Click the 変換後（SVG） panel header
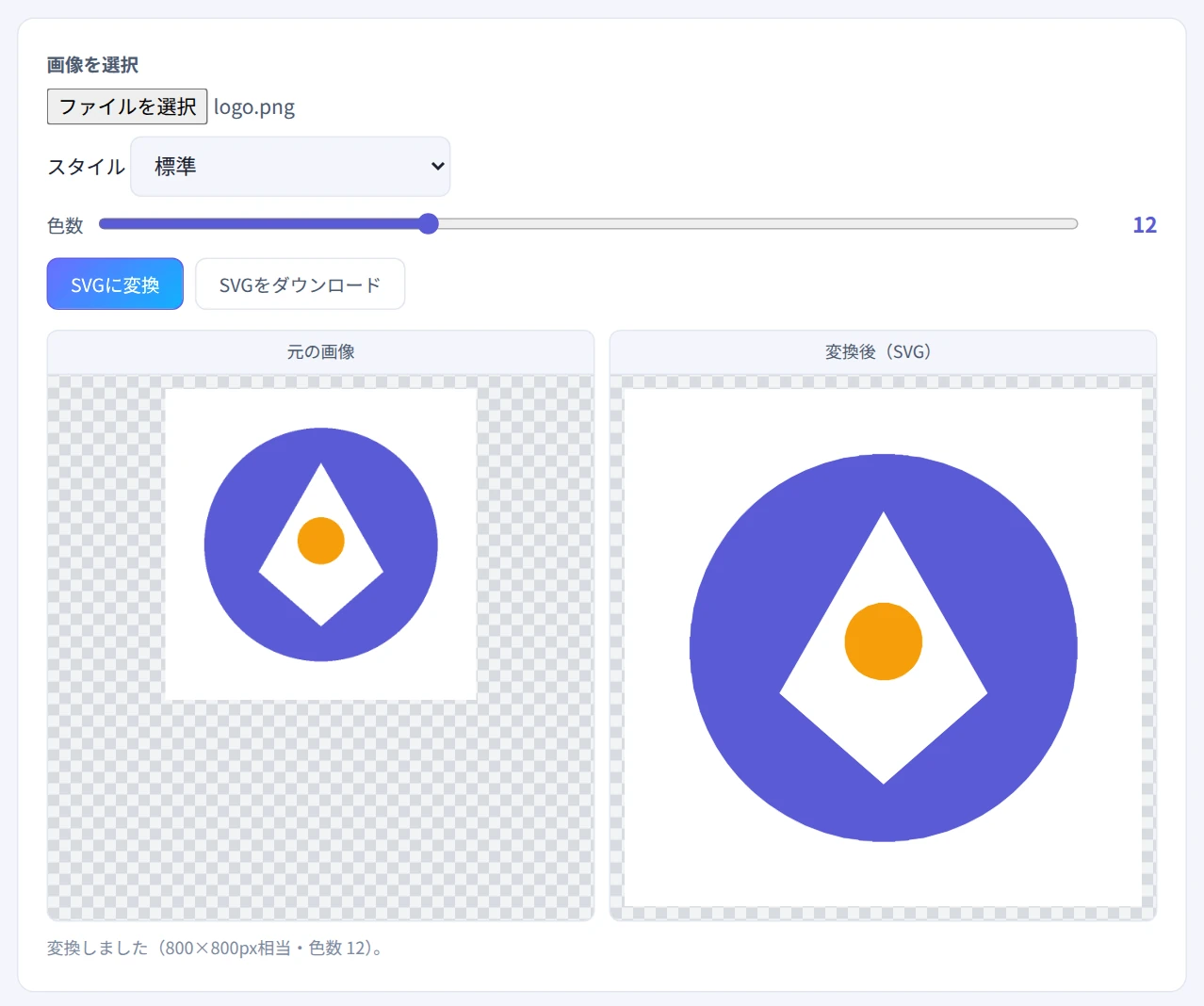This screenshot has height=1006, width=1204. pyautogui.click(x=883, y=352)
